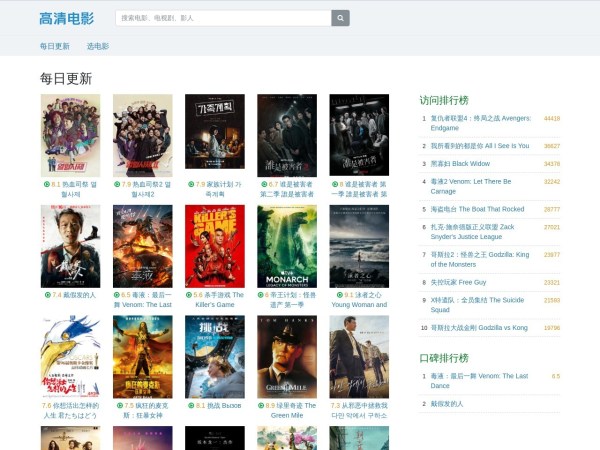Open the 家族计划 movie poster

coord(214,135)
